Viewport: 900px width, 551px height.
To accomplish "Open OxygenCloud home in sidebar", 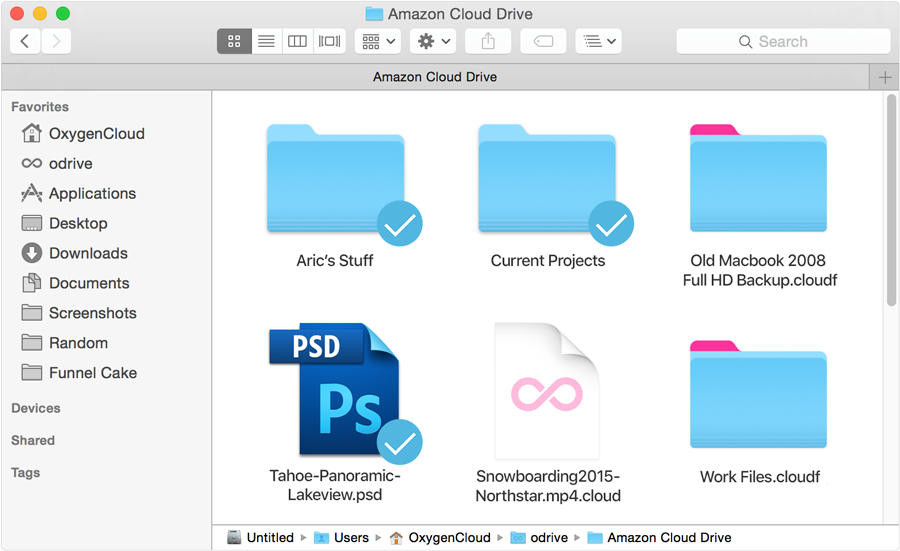I will click(83, 134).
